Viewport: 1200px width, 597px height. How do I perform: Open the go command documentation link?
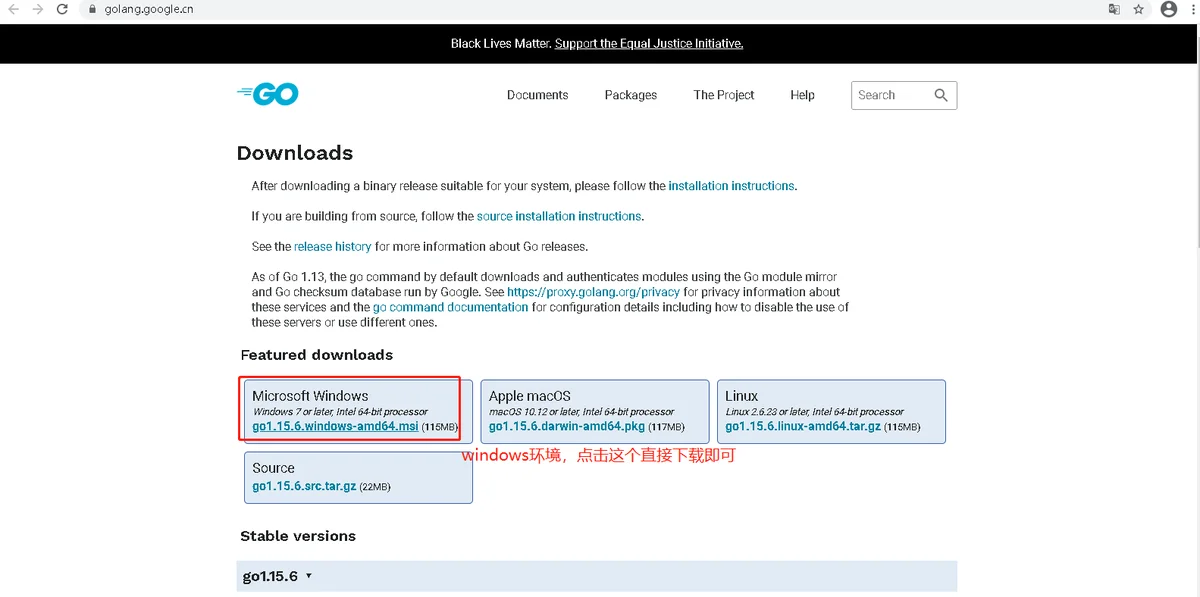(450, 307)
